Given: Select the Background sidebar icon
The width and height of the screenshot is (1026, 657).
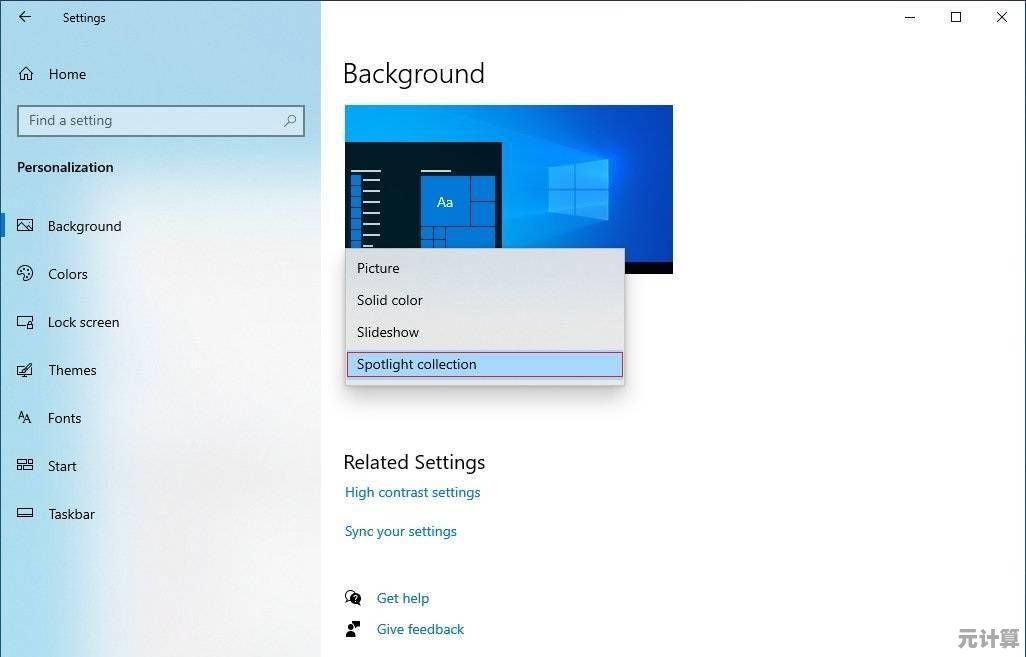Looking at the screenshot, I should (27, 225).
